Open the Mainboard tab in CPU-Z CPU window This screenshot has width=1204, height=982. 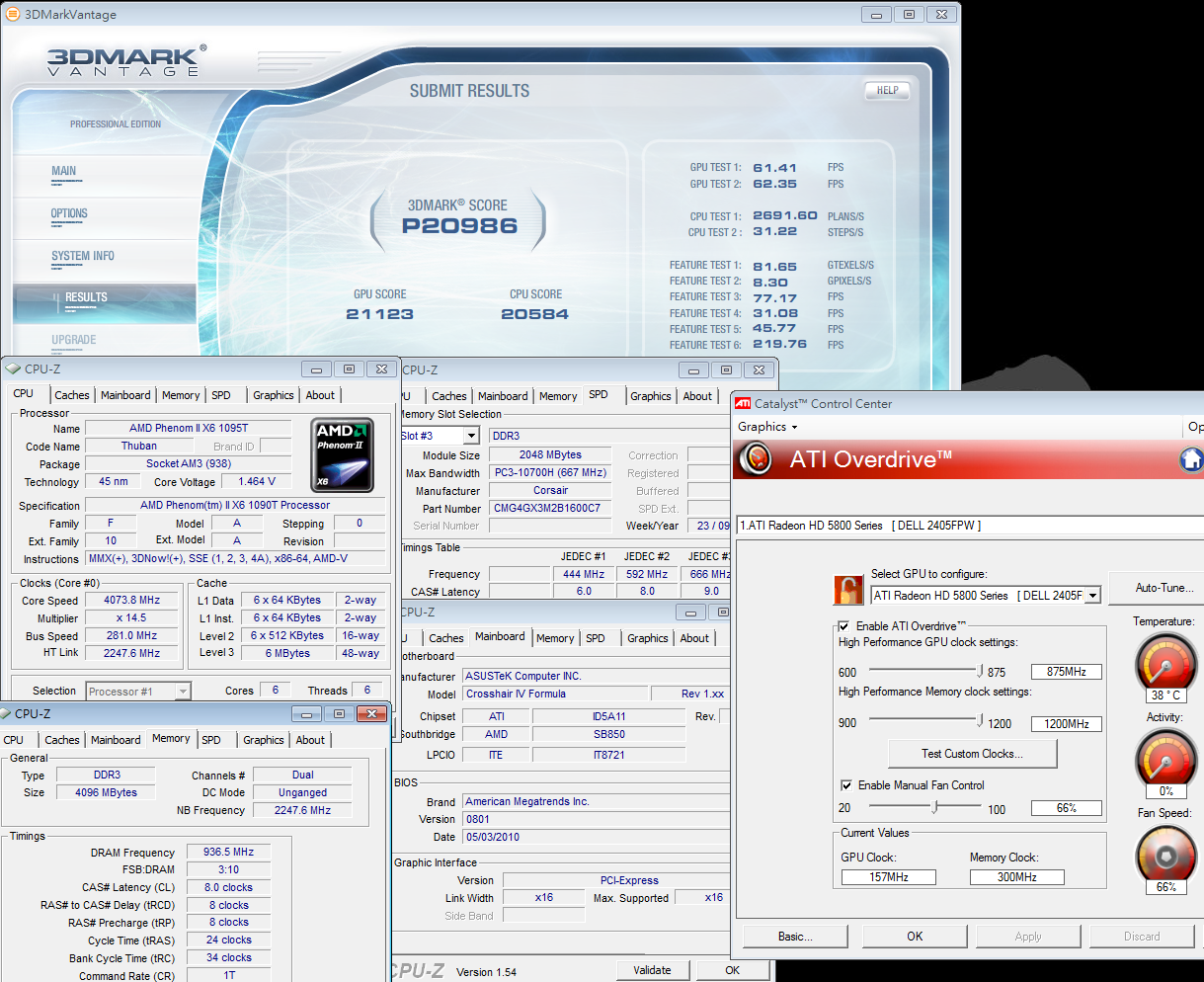pyautogui.click(x=126, y=395)
